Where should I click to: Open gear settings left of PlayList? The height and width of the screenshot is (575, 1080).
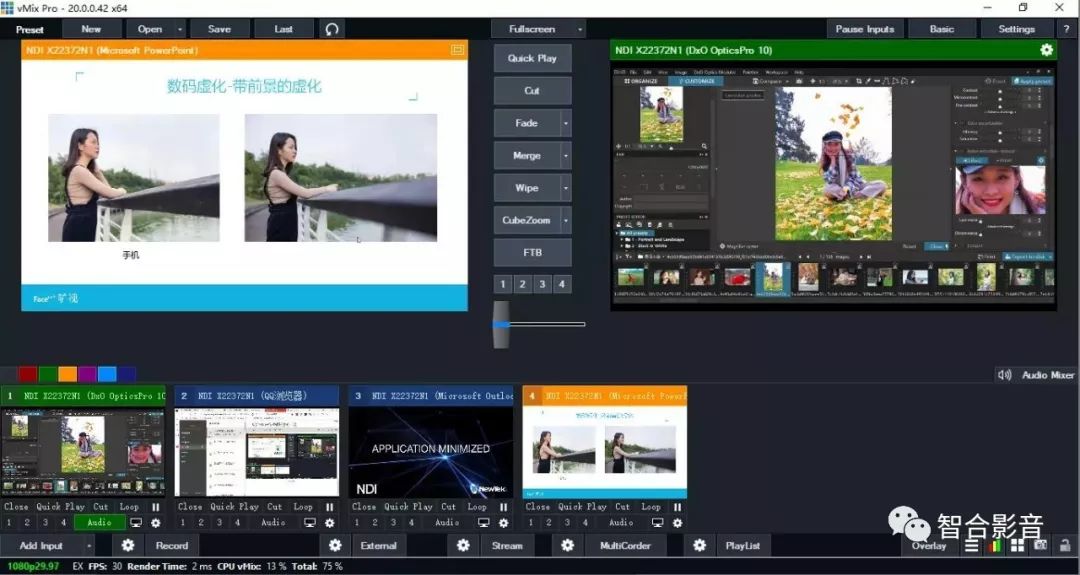[700, 545]
